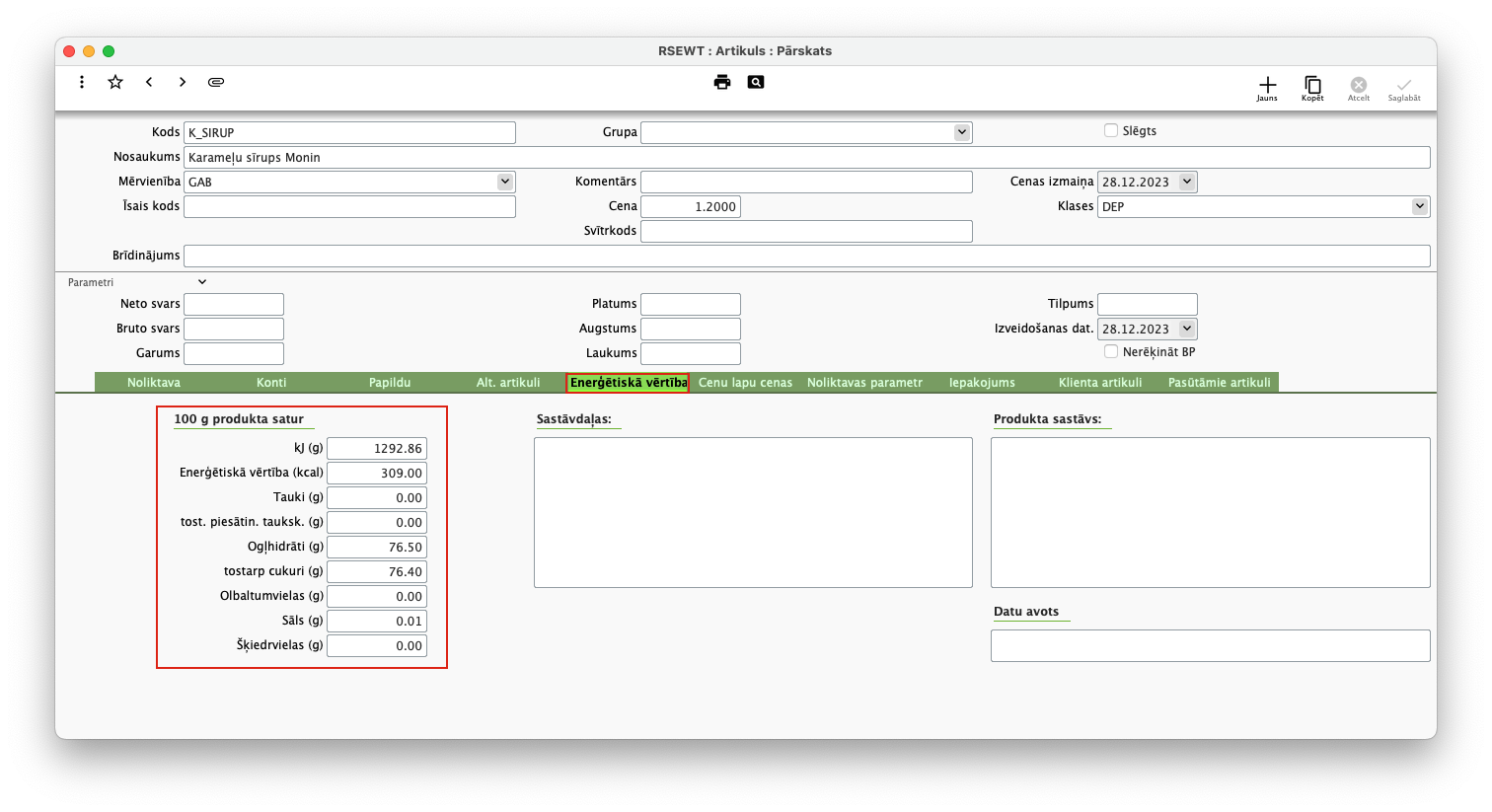Click the Komentārs field
1492x812 pixels.
[x=806, y=182]
